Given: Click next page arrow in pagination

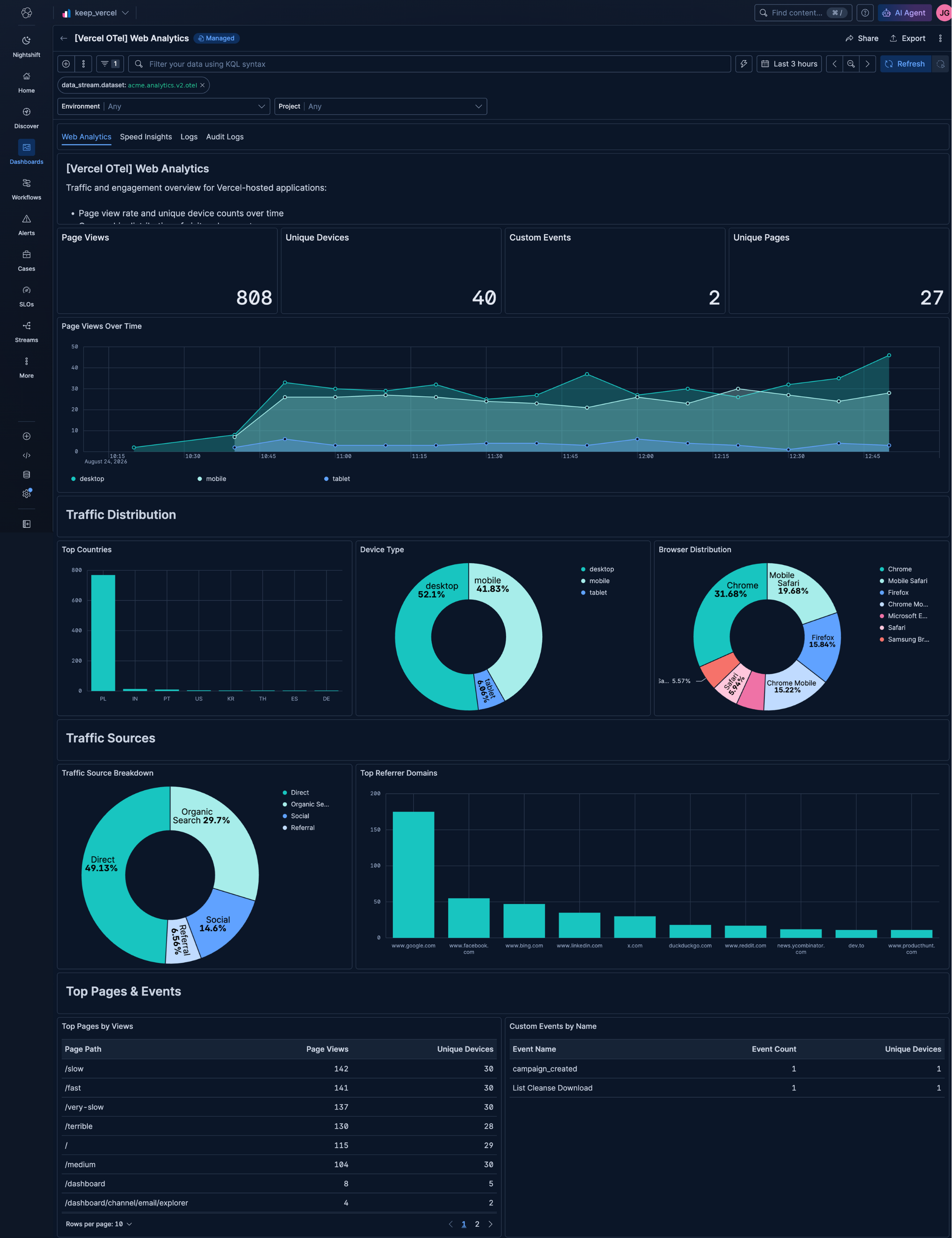Looking at the screenshot, I should click(x=490, y=1224).
